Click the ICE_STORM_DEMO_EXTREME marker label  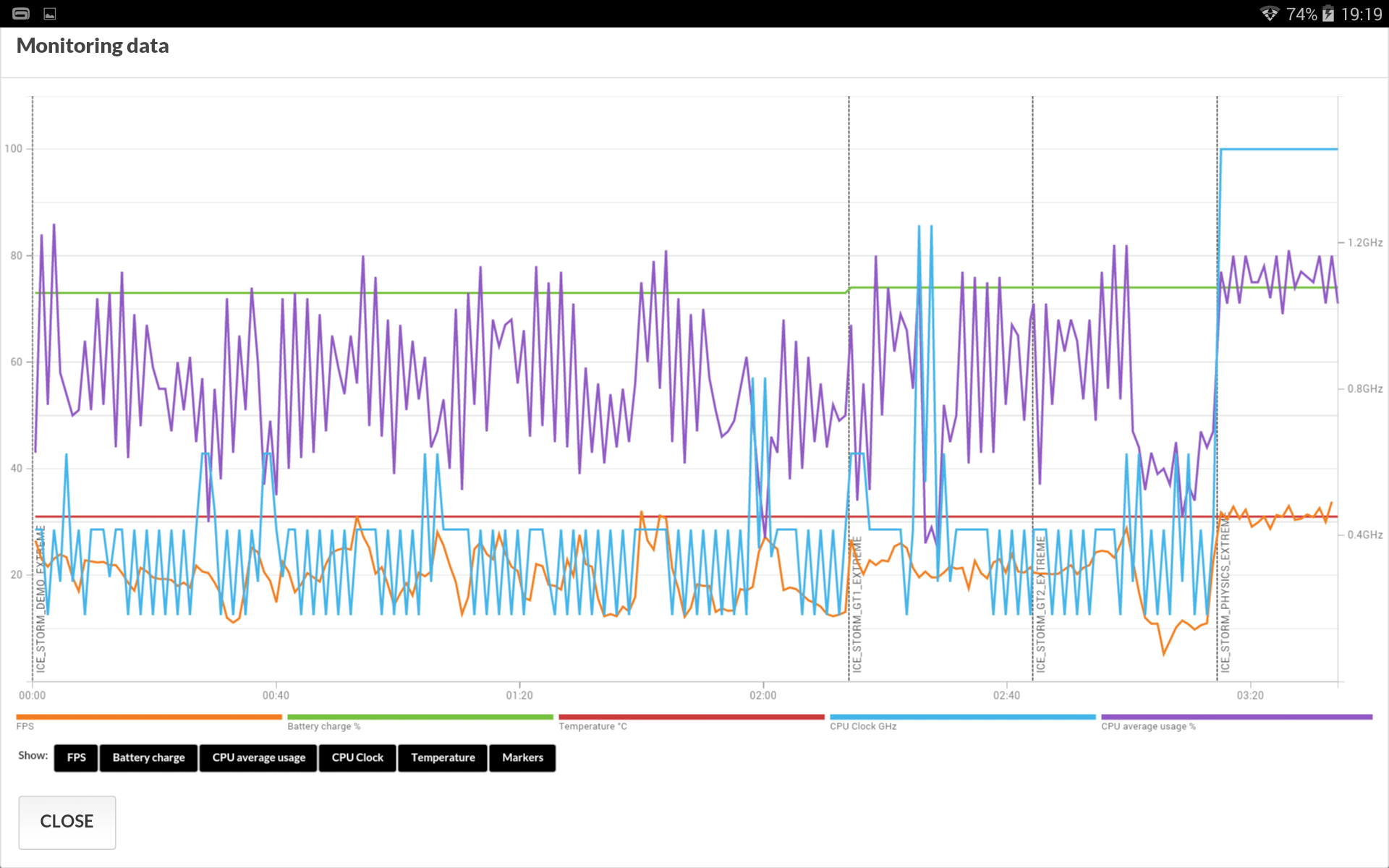[x=41, y=599]
